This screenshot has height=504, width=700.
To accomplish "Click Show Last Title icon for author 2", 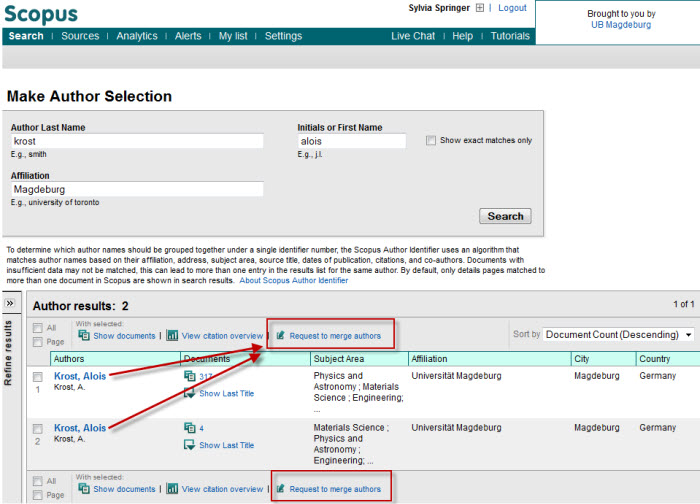I will pyautogui.click(x=190, y=445).
